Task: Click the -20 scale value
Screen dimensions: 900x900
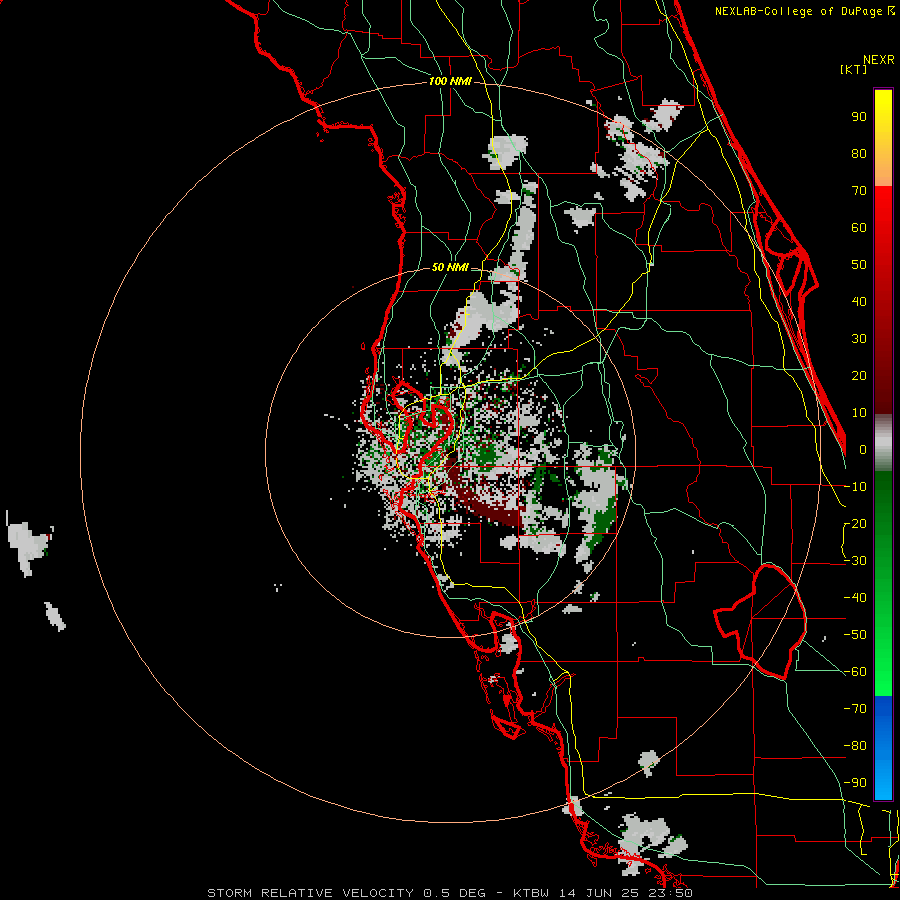Action: tap(855, 523)
